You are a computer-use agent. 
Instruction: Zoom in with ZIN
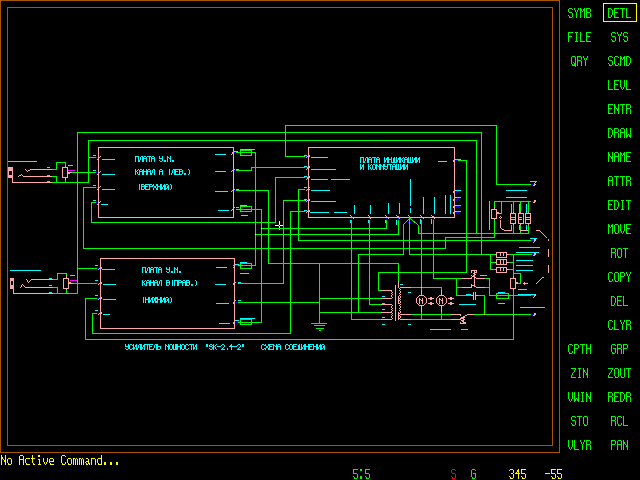[x=579, y=373]
